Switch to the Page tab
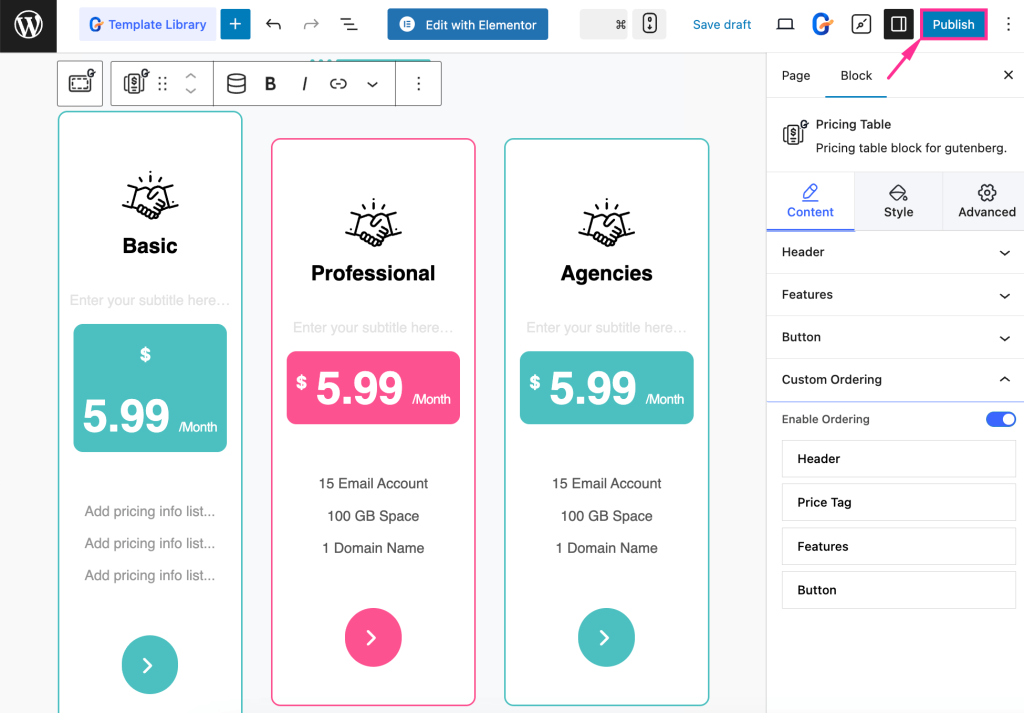This screenshot has width=1024, height=713. tap(795, 76)
